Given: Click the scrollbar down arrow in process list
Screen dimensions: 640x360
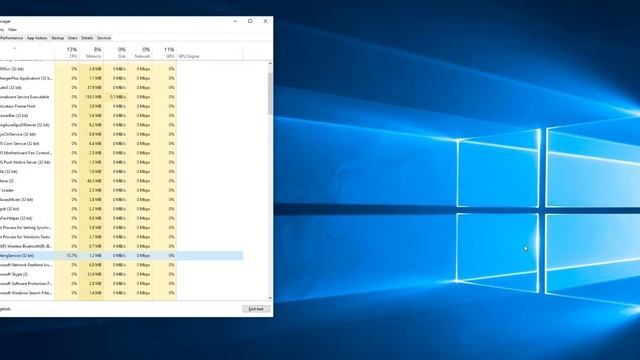Looking at the screenshot, I should click(270, 298).
